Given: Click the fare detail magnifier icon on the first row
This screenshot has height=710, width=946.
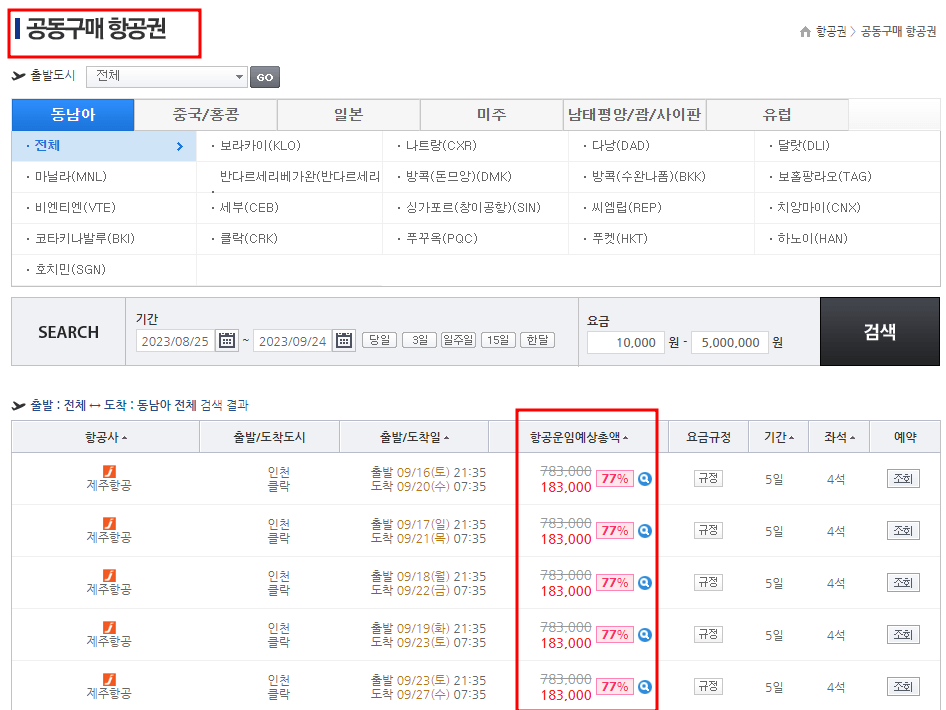Looking at the screenshot, I should coord(645,478).
